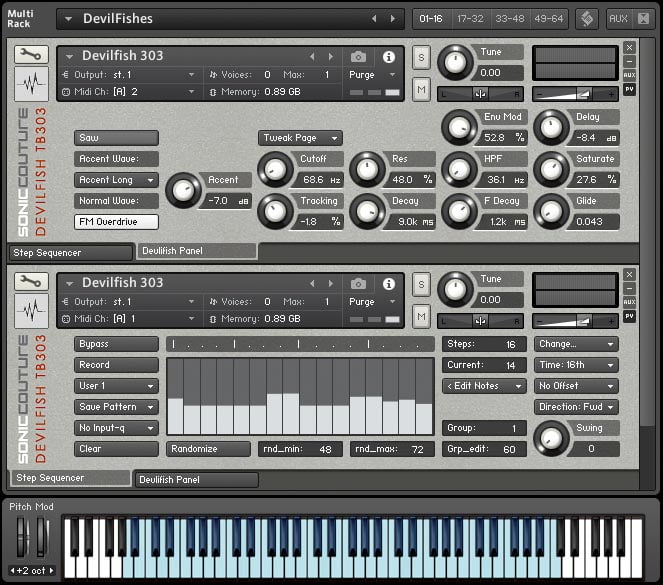Click the volume slider of channel 1 instrument
The width and height of the screenshot is (663, 585).
tap(575, 321)
